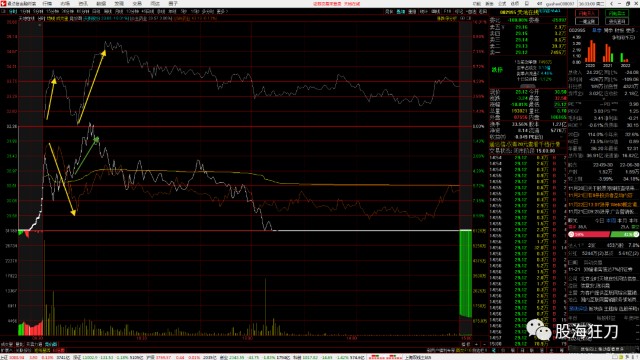The image size is (640, 360).
Task: Select the 财报 tab in the finance panel
Action: click(x=619, y=30)
